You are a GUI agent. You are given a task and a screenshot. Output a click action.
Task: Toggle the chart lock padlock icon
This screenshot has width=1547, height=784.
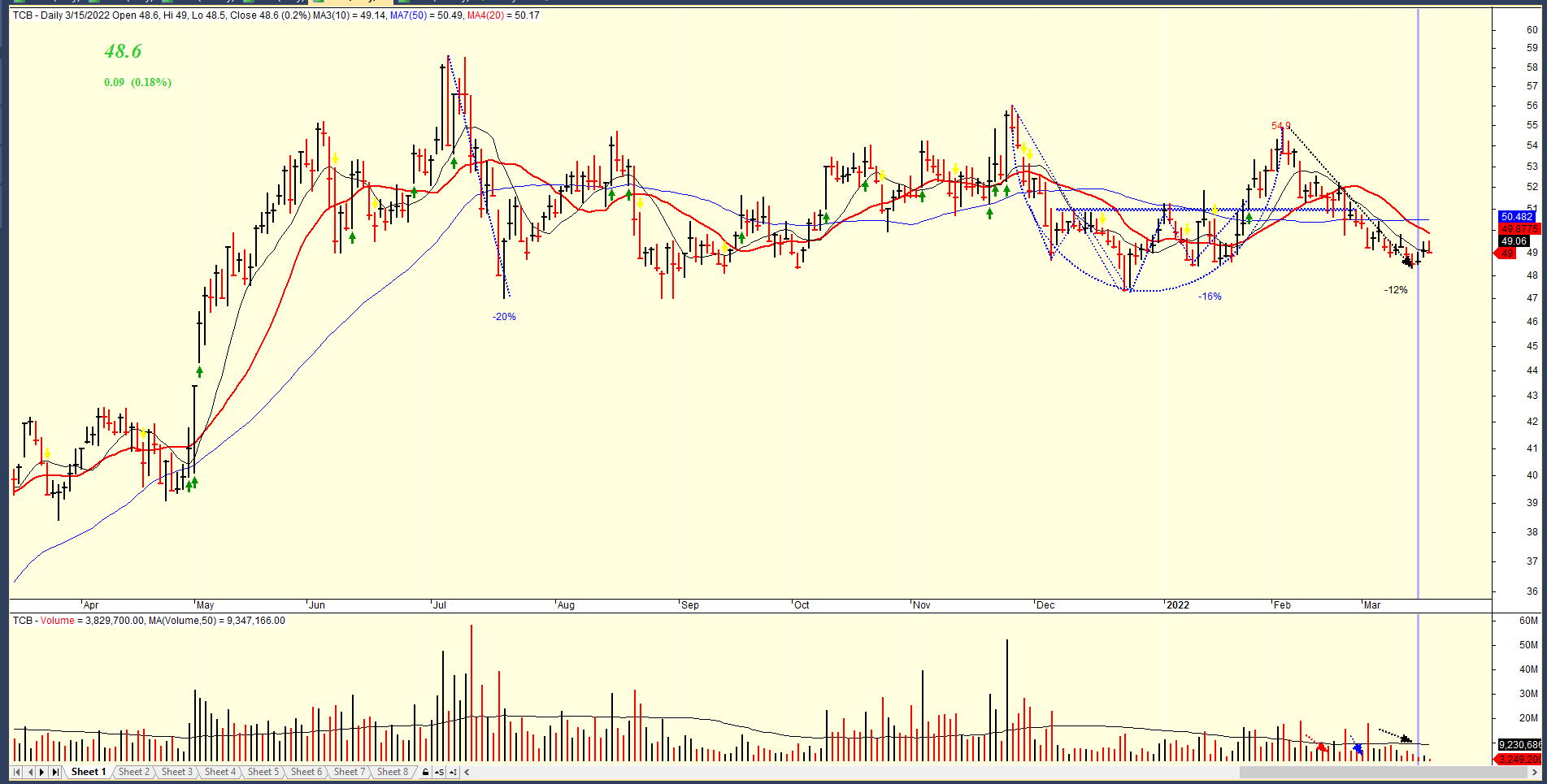(x=425, y=772)
